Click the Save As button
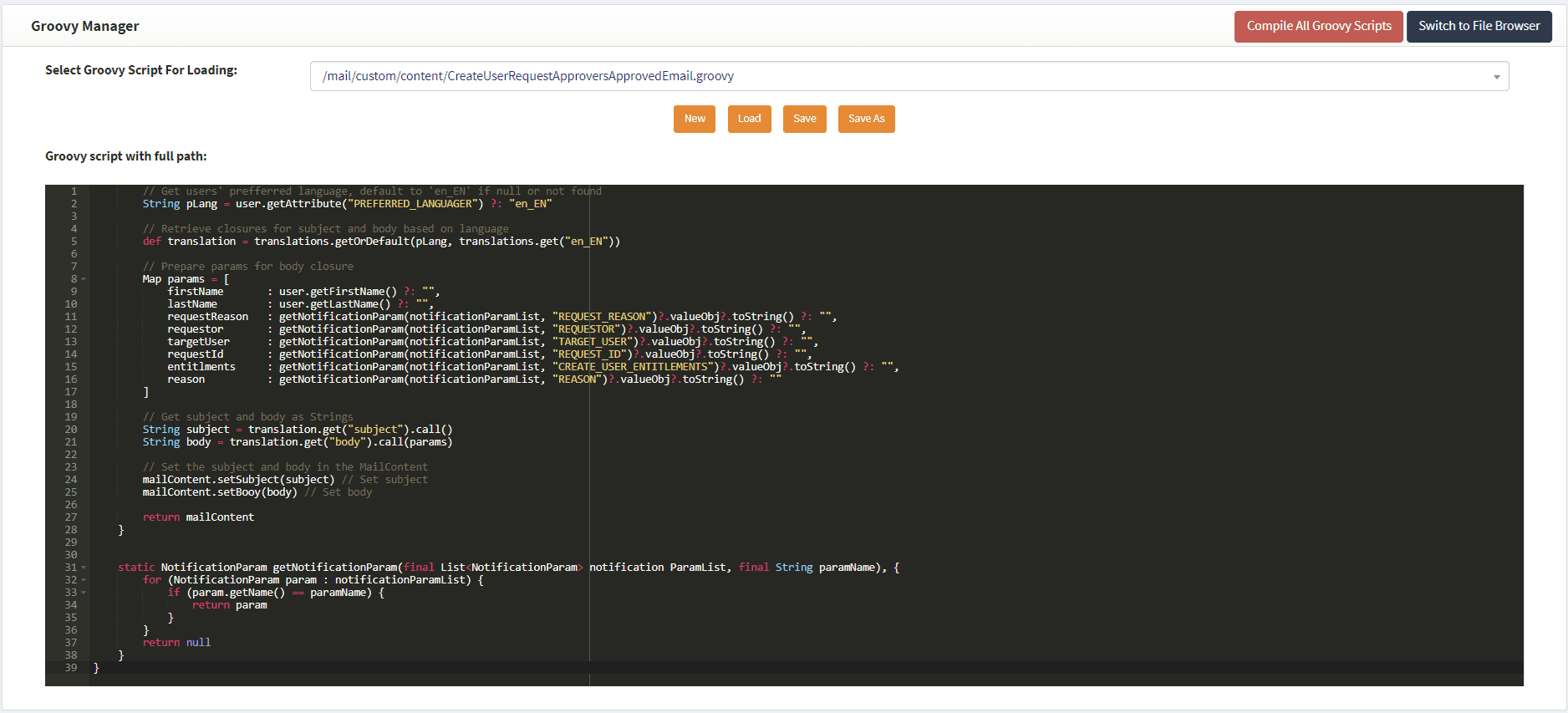This screenshot has height=713, width=1568. (x=866, y=119)
